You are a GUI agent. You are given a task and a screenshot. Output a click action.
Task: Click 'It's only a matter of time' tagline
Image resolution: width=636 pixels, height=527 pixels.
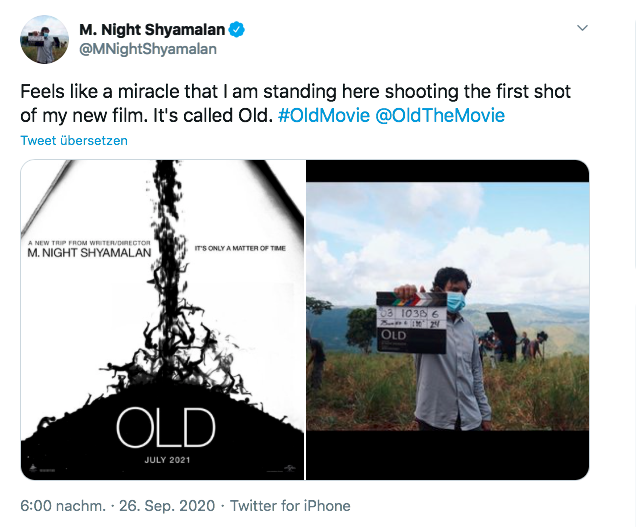coord(240,248)
